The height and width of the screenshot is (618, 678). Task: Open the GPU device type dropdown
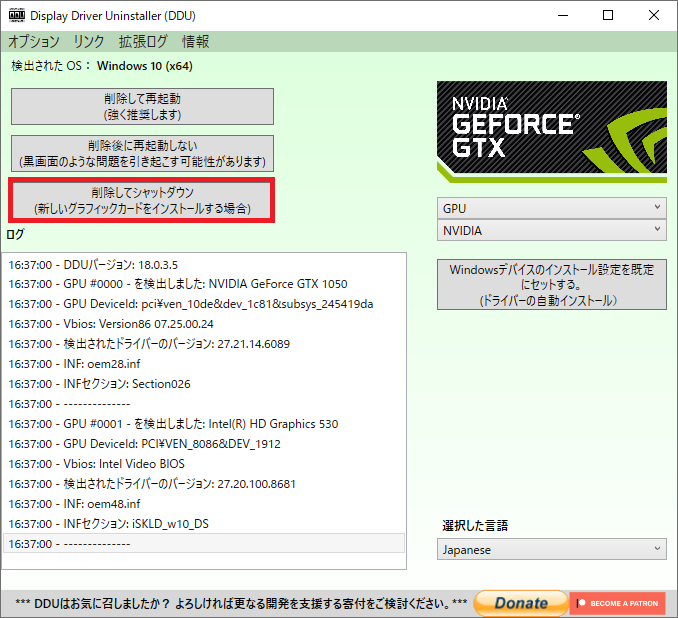tap(551, 208)
